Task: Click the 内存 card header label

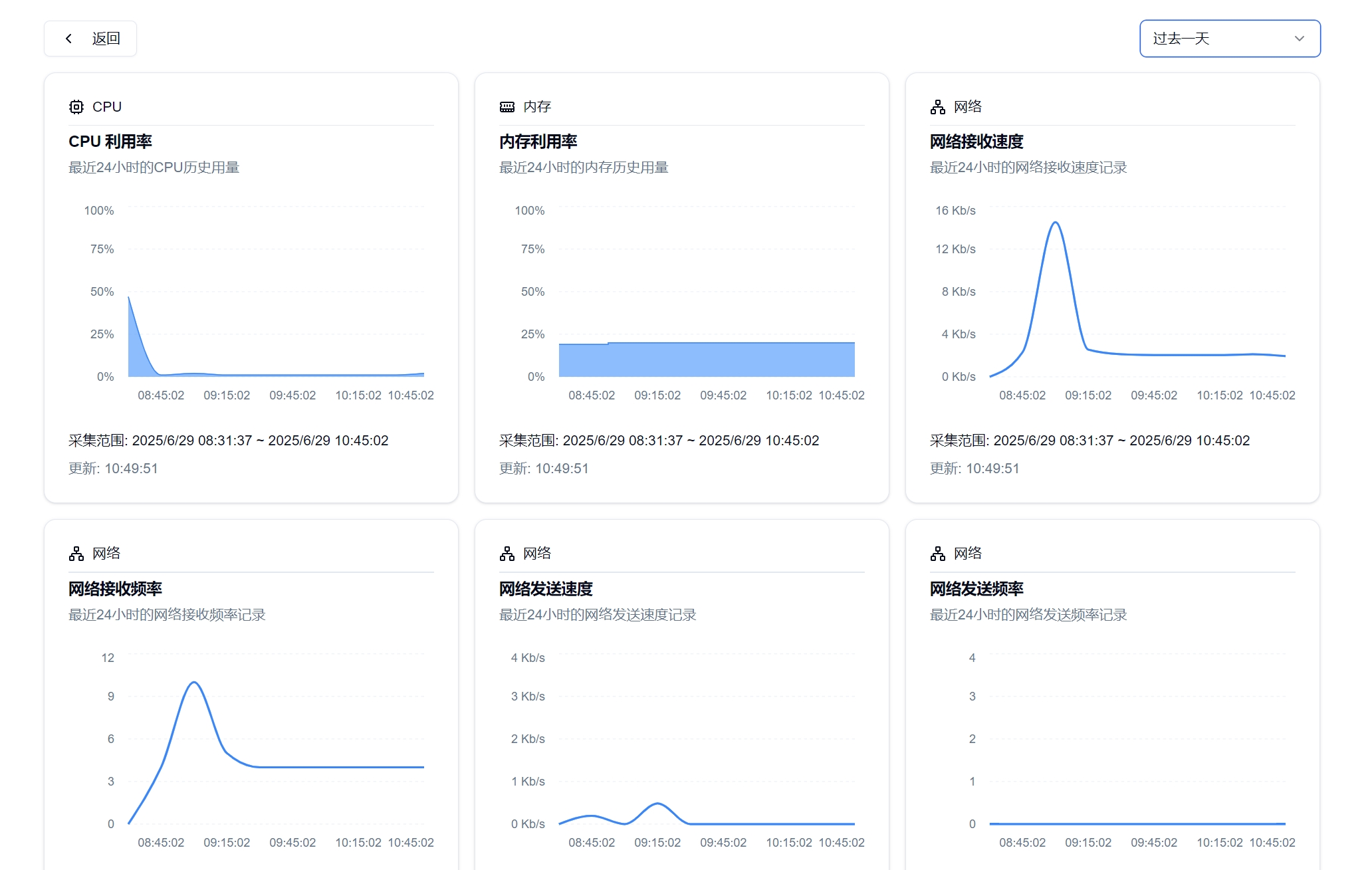Action: pyautogui.click(x=537, y=107)
